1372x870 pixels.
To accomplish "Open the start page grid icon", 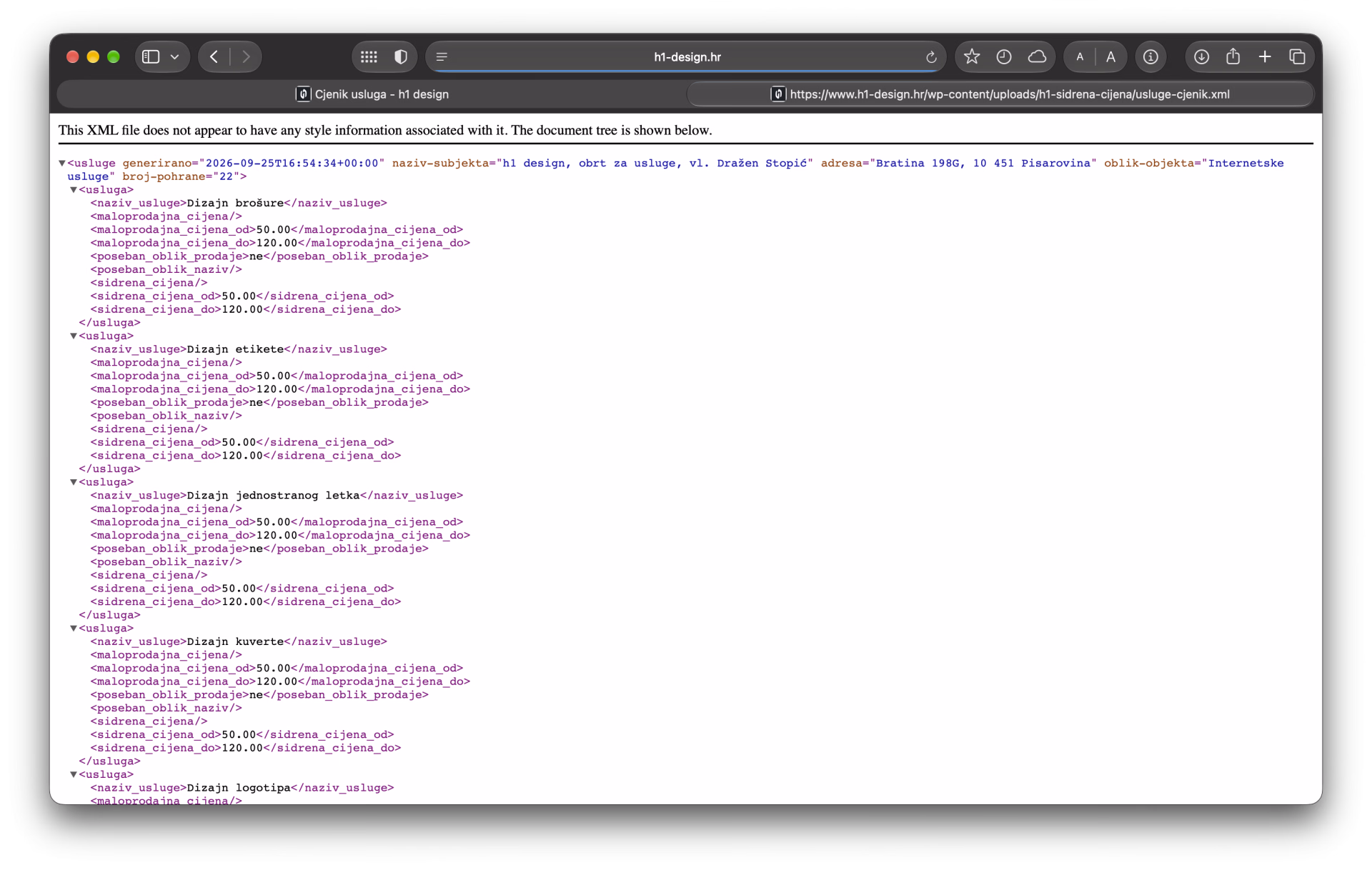I will (x=369, y=56).
